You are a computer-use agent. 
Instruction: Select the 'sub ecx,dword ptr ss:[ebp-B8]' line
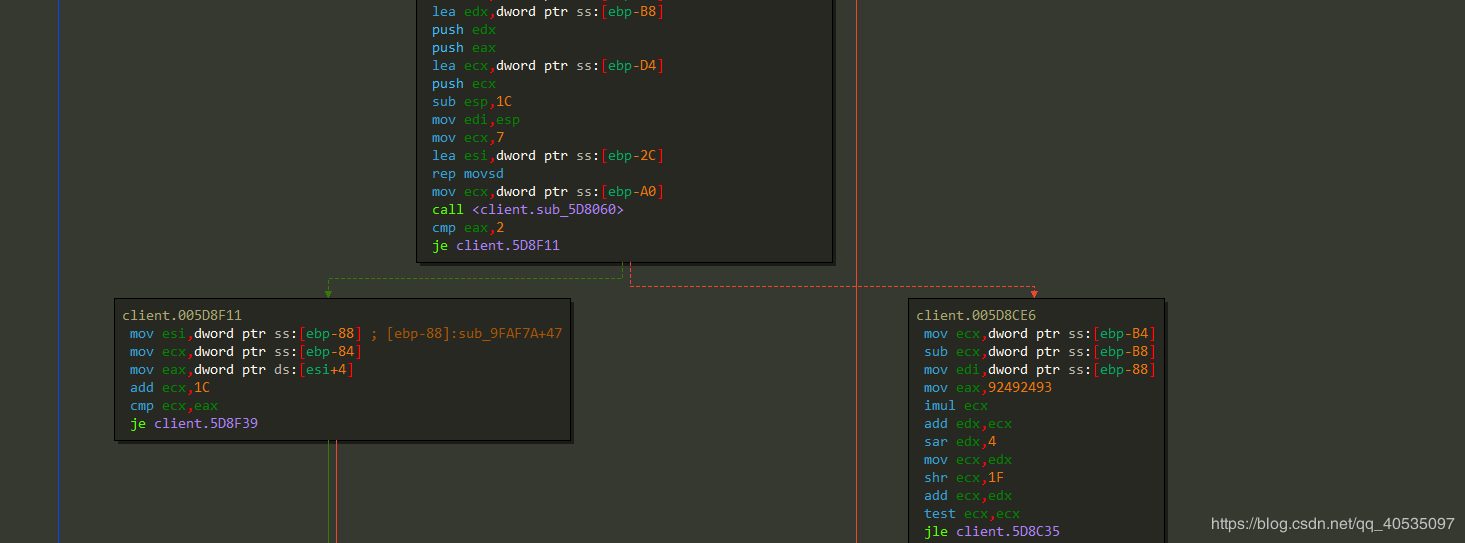(1040, 352)
